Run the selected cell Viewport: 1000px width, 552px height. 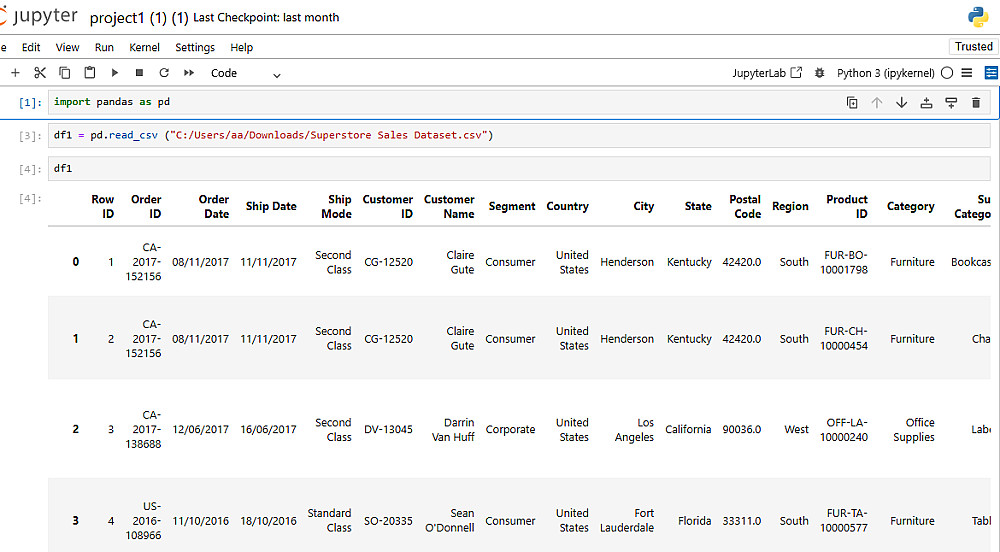(x=115, y=73)
